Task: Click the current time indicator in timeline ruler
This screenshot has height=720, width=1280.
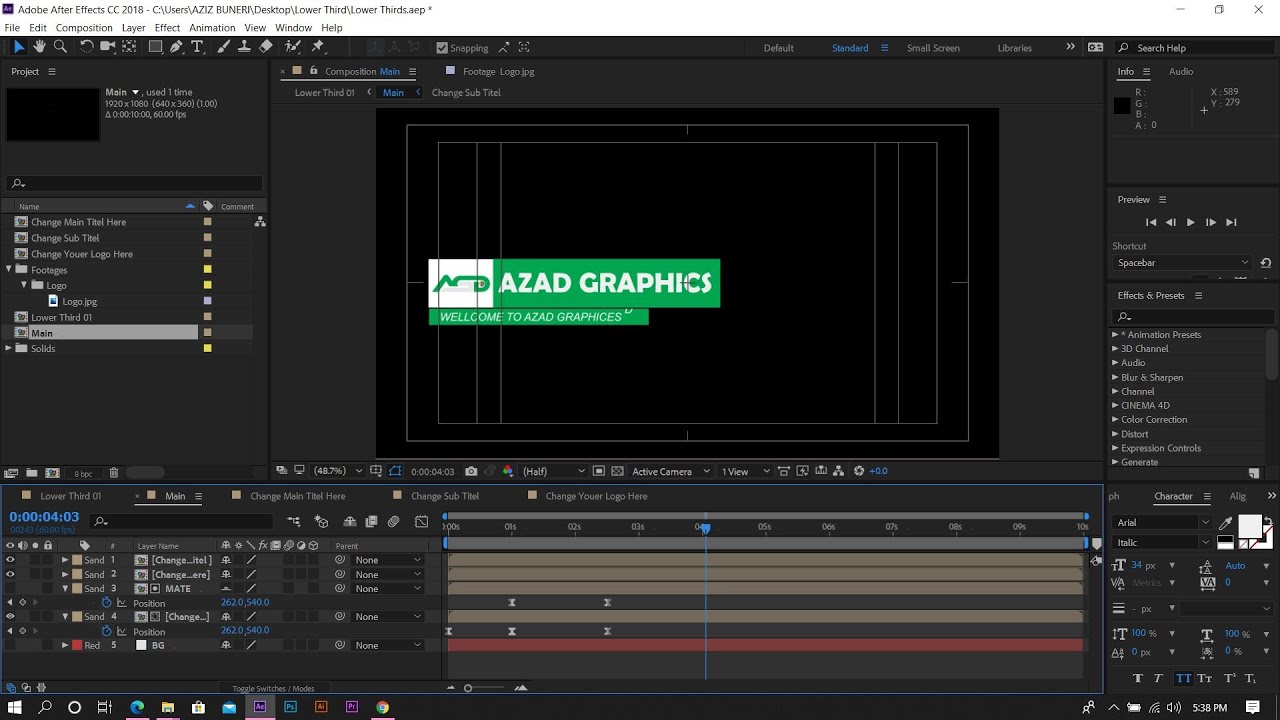Action: (x=704, y=527)
